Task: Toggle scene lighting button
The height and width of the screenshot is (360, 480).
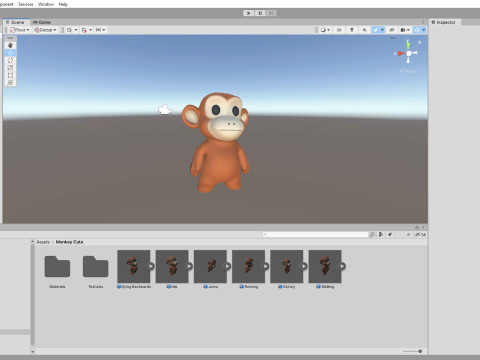Action: click(352, 30)
